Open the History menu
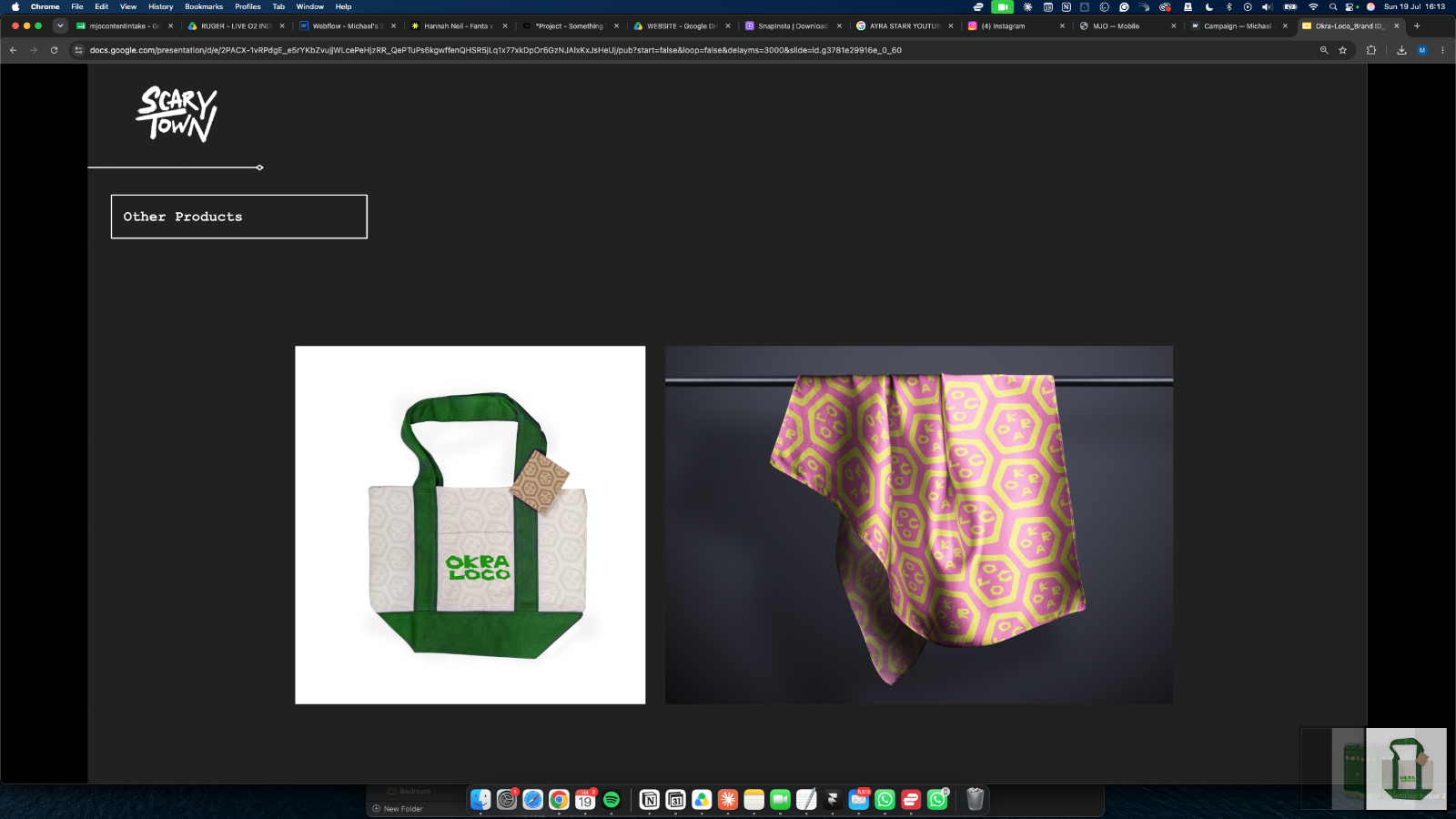The width and height of the screenshot is (1456, 819). tap(161, 6)
